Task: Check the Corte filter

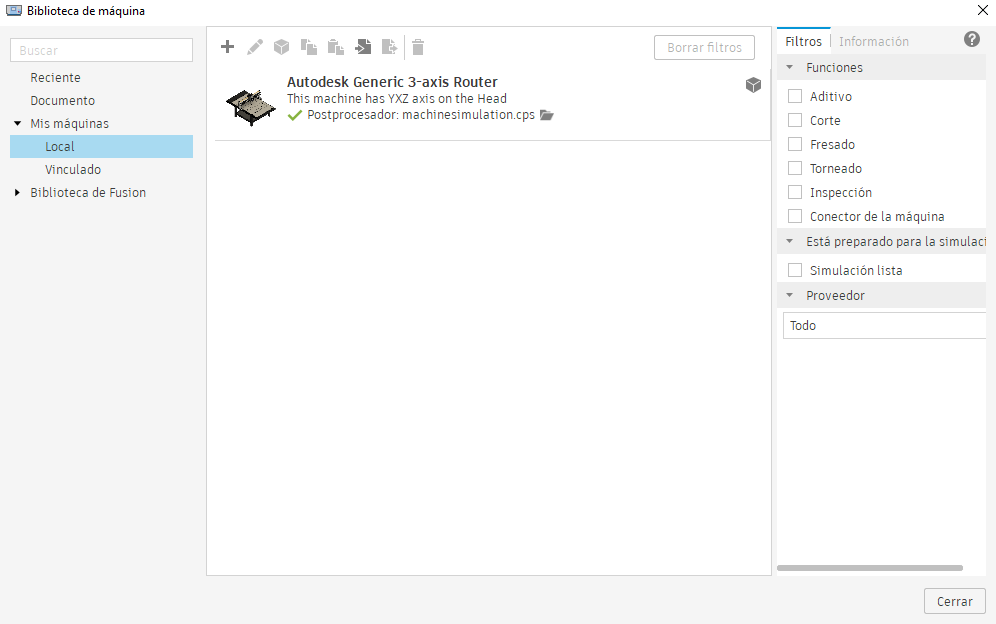Action: (x=795, y=120)
